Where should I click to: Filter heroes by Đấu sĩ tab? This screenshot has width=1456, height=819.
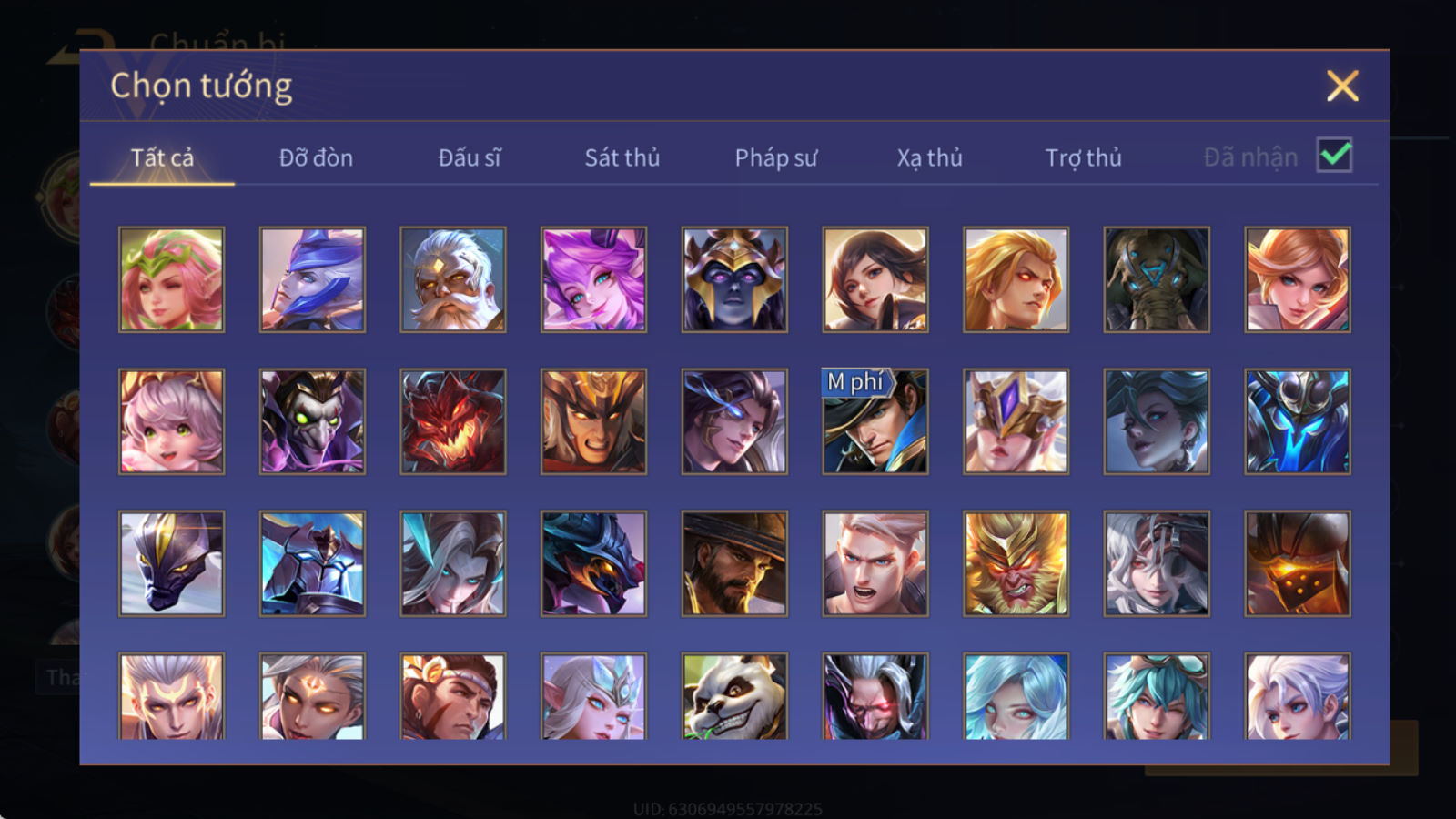[x=470, y=157]
